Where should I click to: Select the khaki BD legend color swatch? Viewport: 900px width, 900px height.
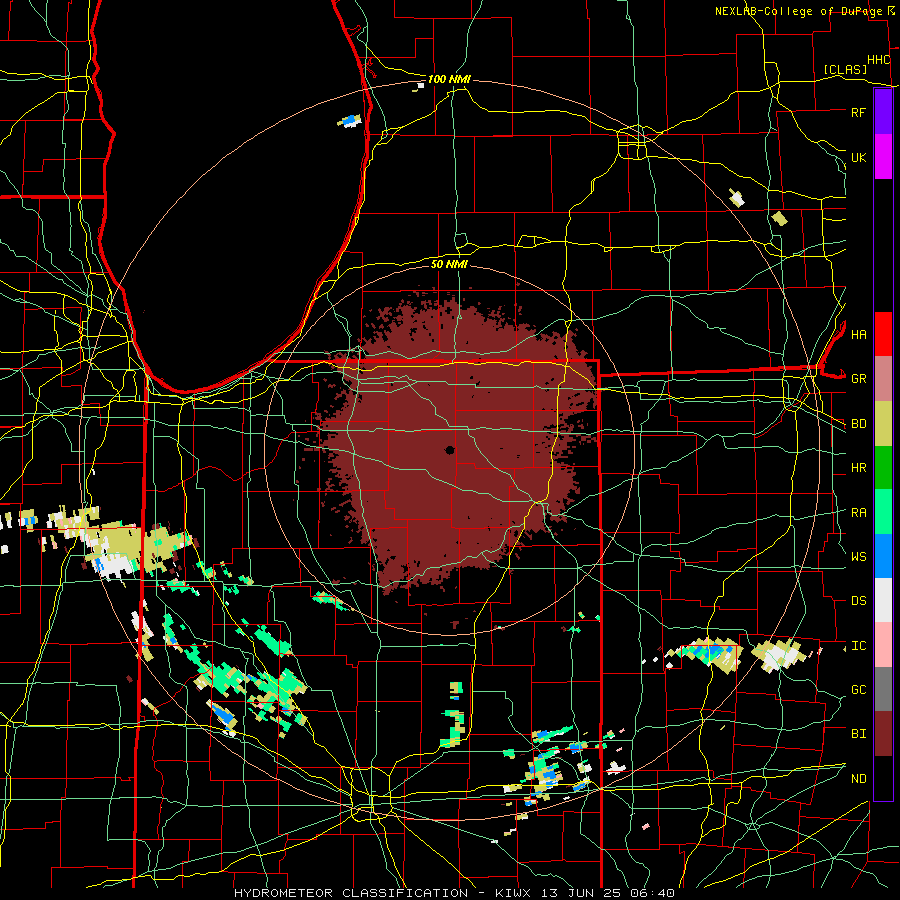click(883, 423)
